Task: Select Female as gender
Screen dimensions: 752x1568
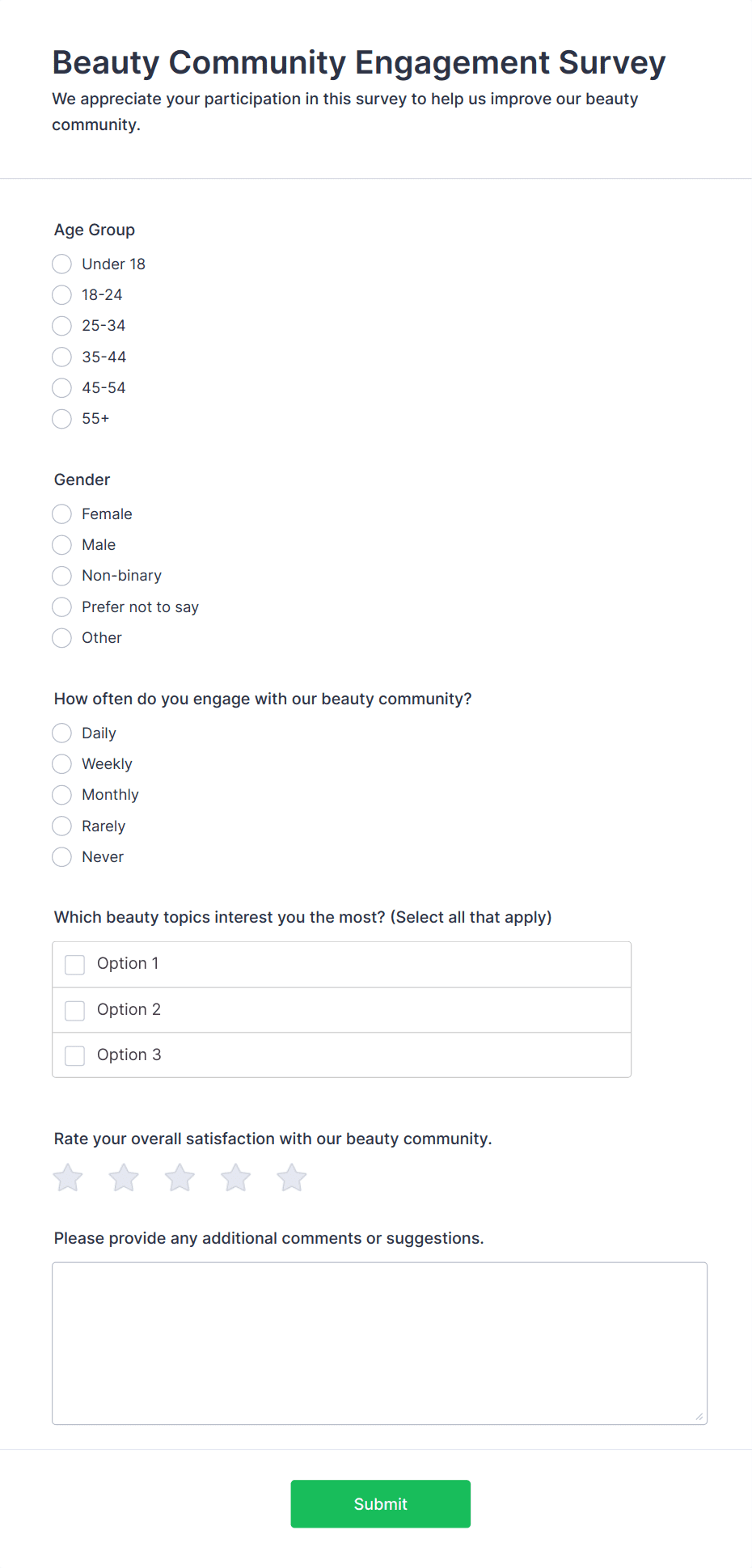Action: pos(62,514)
